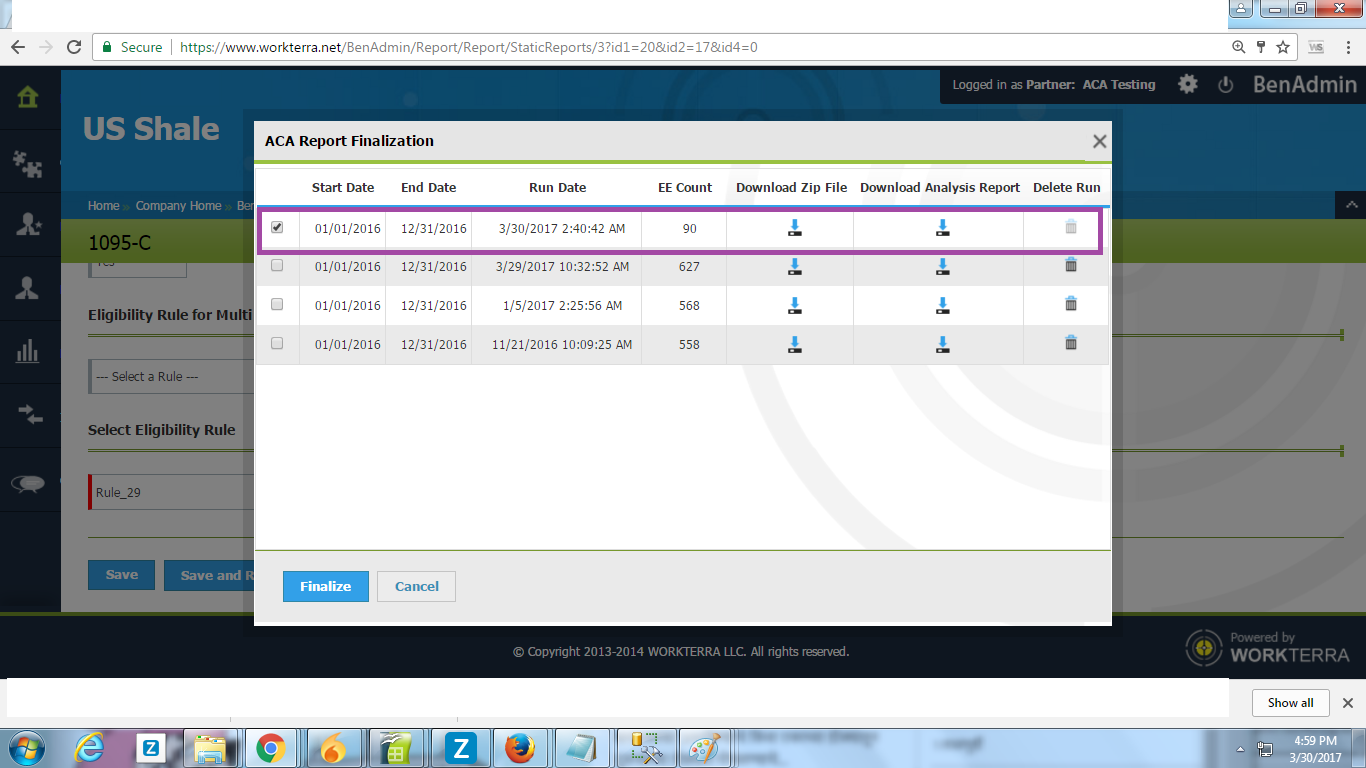Delete the 3/29/2017 run
Image resolution: width=1366 pixels, height=768 pixels.
(1070, 266)
